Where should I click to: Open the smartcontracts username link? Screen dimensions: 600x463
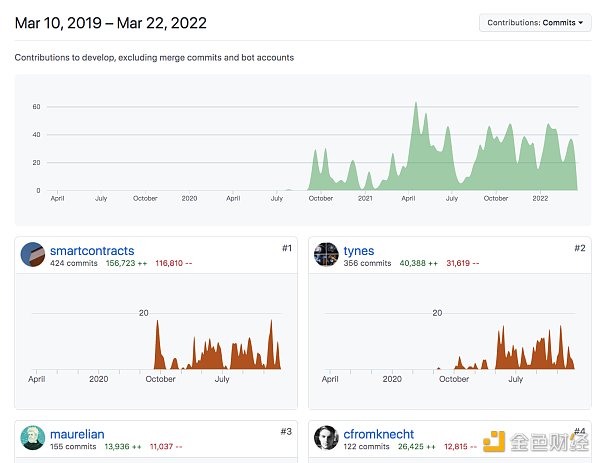pos(91,250)
